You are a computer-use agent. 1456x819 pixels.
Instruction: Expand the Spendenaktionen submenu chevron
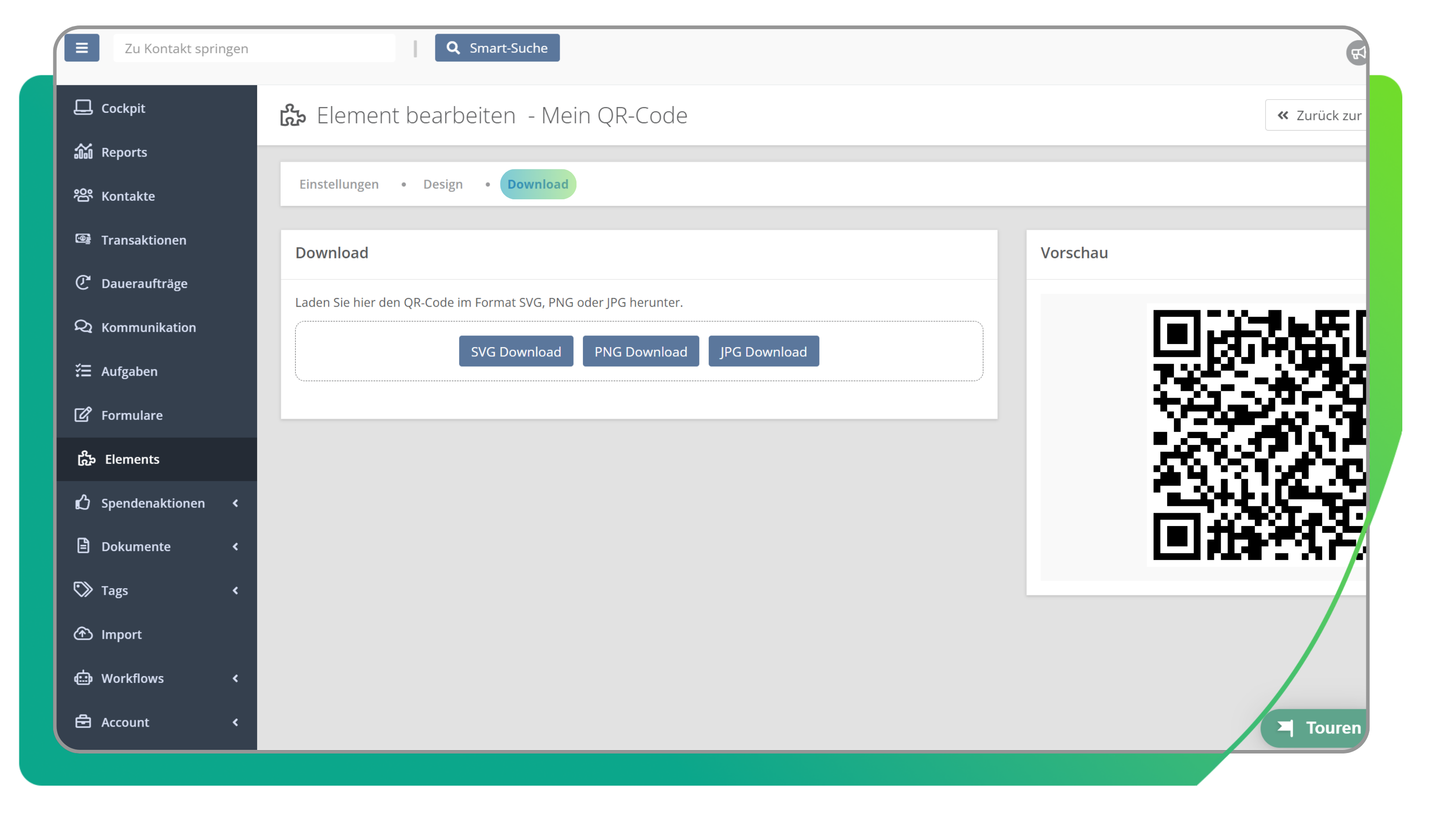click(235, 503)
